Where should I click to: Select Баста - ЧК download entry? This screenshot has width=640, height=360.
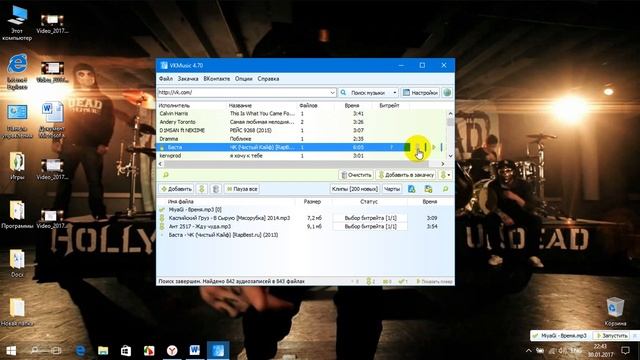223,235
